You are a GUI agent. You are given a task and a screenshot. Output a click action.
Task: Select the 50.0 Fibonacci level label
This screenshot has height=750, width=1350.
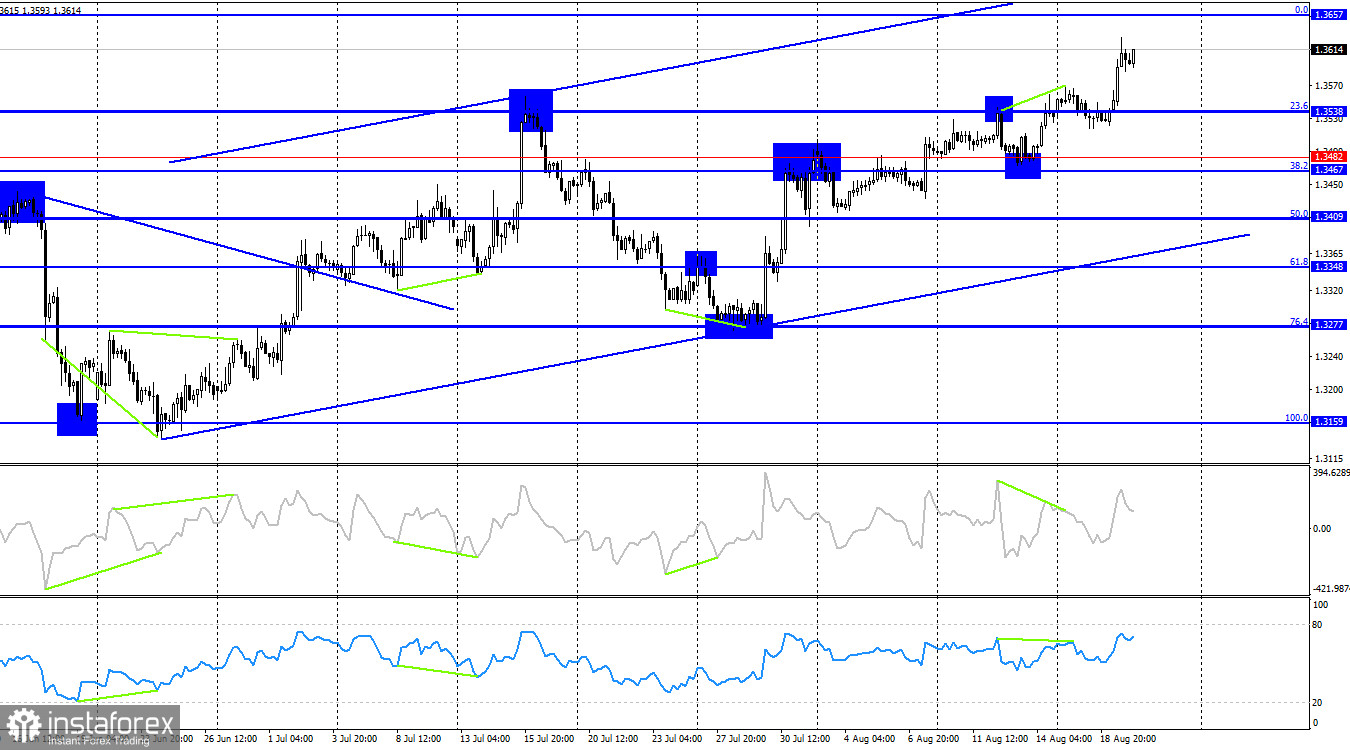pyautogui.click(x=1299, y=213)
